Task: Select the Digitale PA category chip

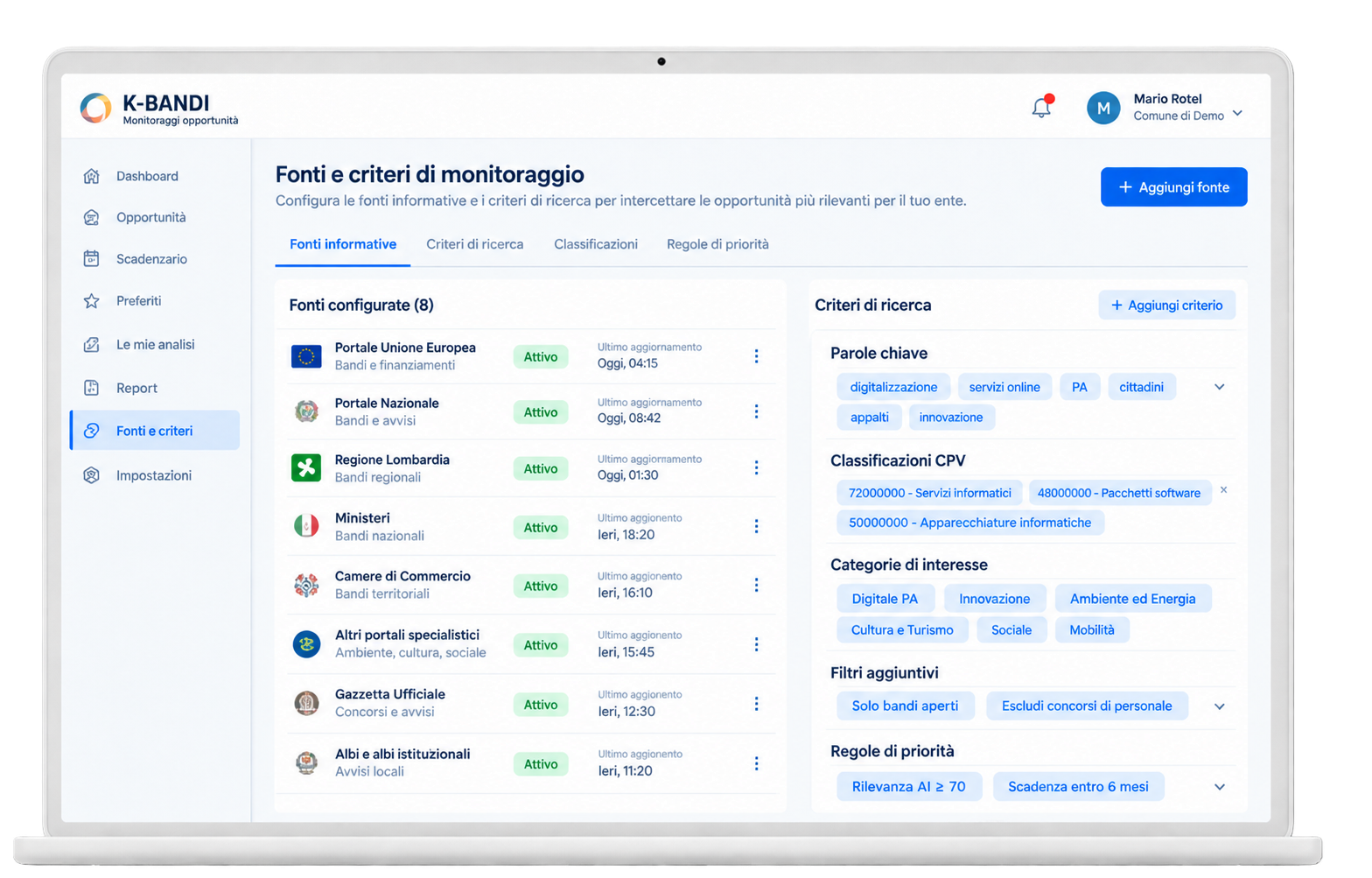Action: (885, 599)
